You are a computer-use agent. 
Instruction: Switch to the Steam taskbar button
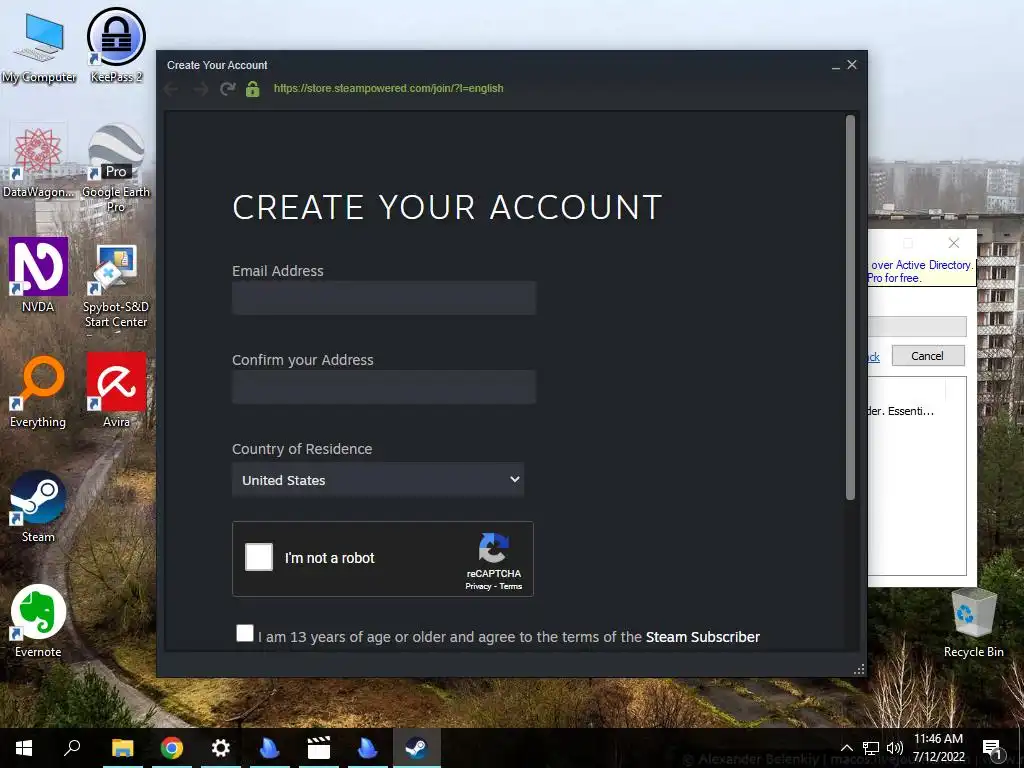[x=417, y=748]
